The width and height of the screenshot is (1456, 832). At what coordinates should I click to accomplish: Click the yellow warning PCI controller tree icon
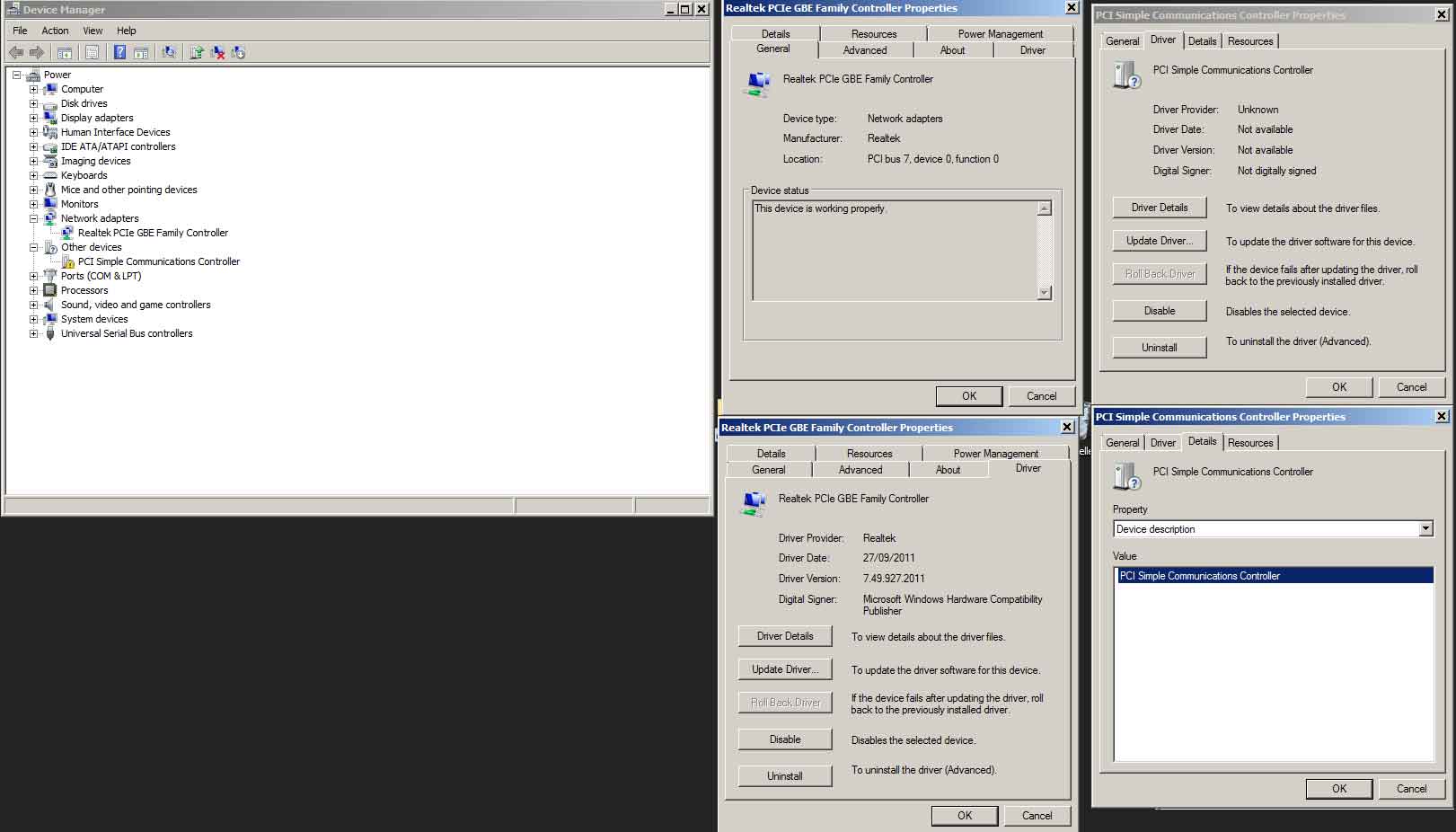[67, 261]
